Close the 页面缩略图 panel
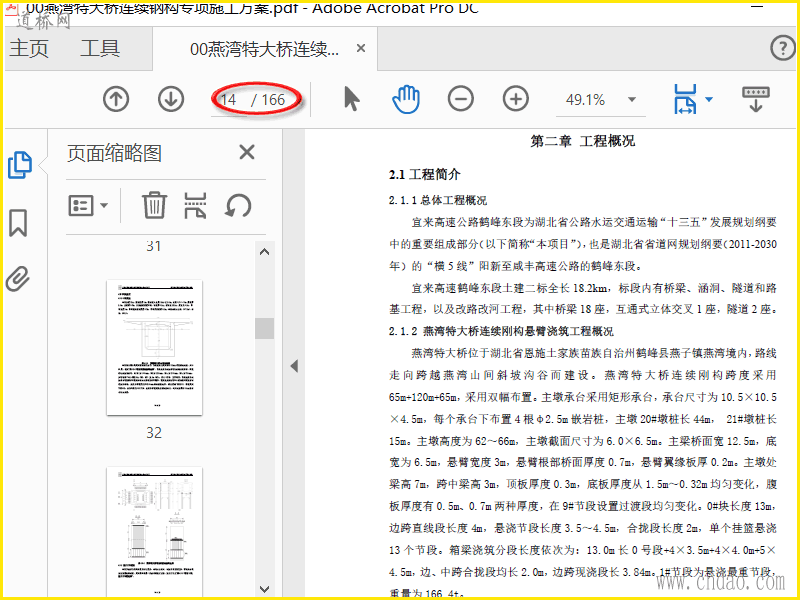This screenshot has width=800, height=600. click(247, 152)
